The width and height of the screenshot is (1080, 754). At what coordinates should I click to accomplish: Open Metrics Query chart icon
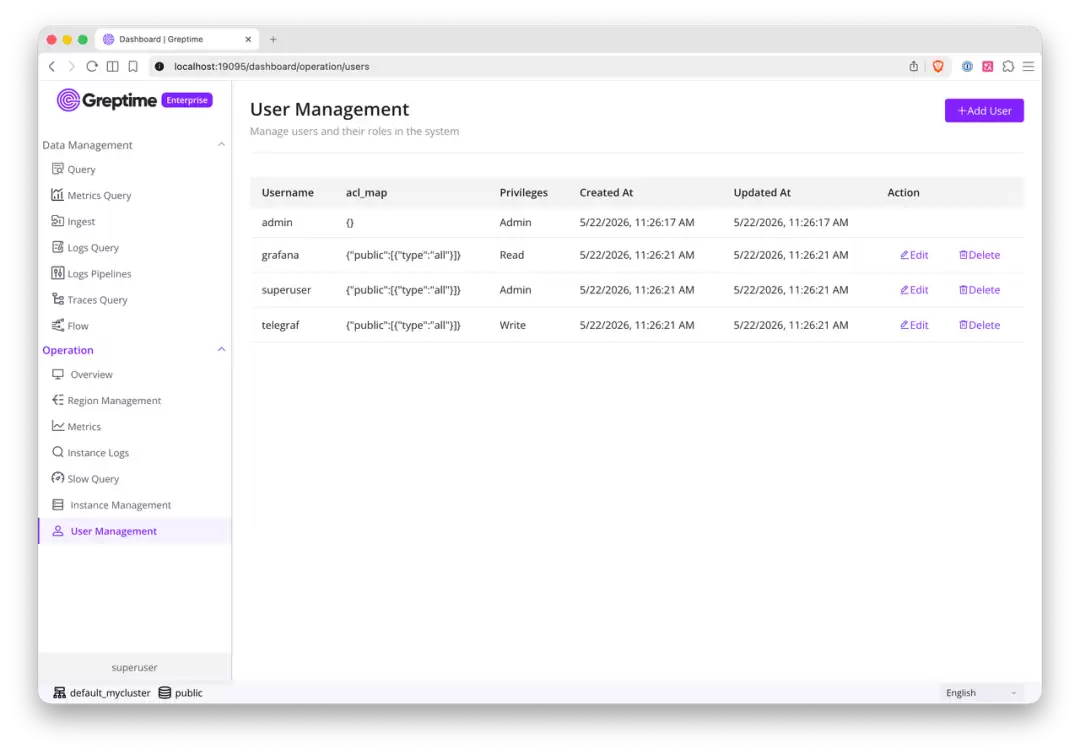pyautogui.click(x=58, y=195)
